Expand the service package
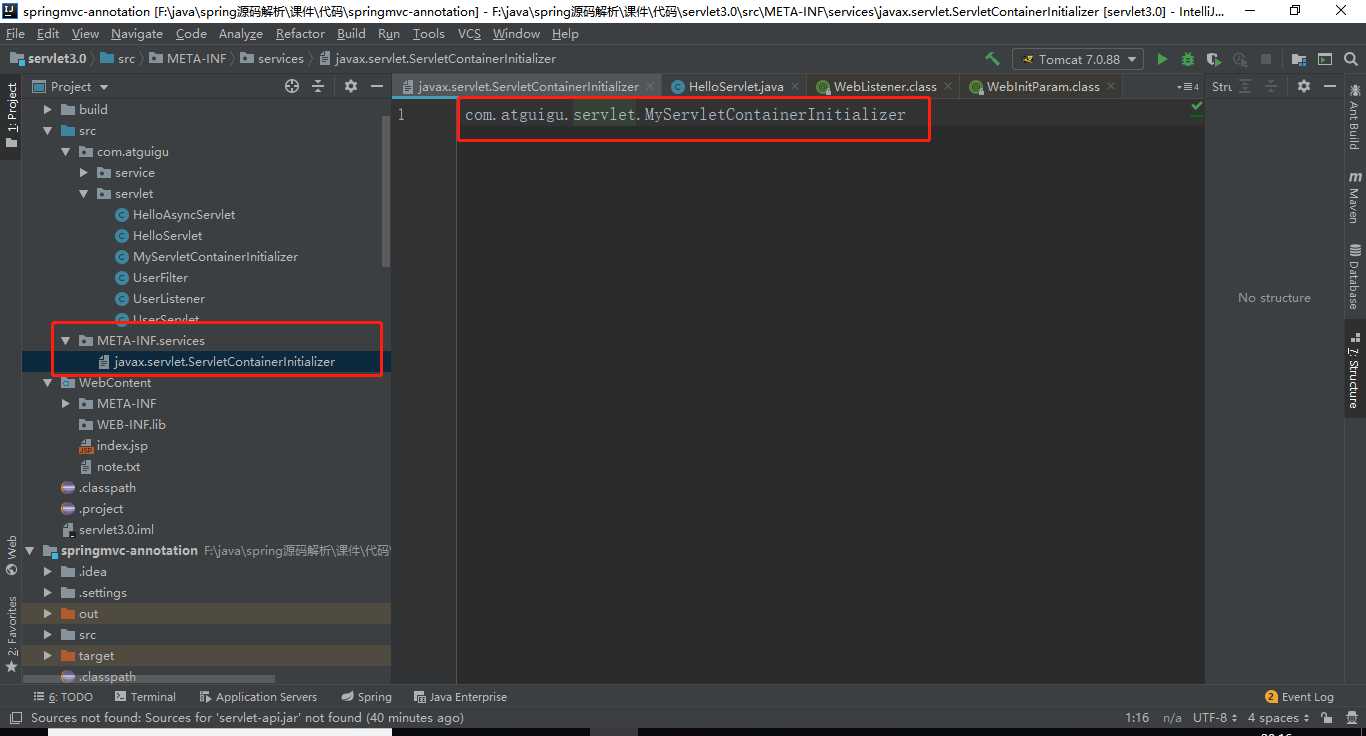Viewport: 1366px width, 736px height. [x=84, y=173]
